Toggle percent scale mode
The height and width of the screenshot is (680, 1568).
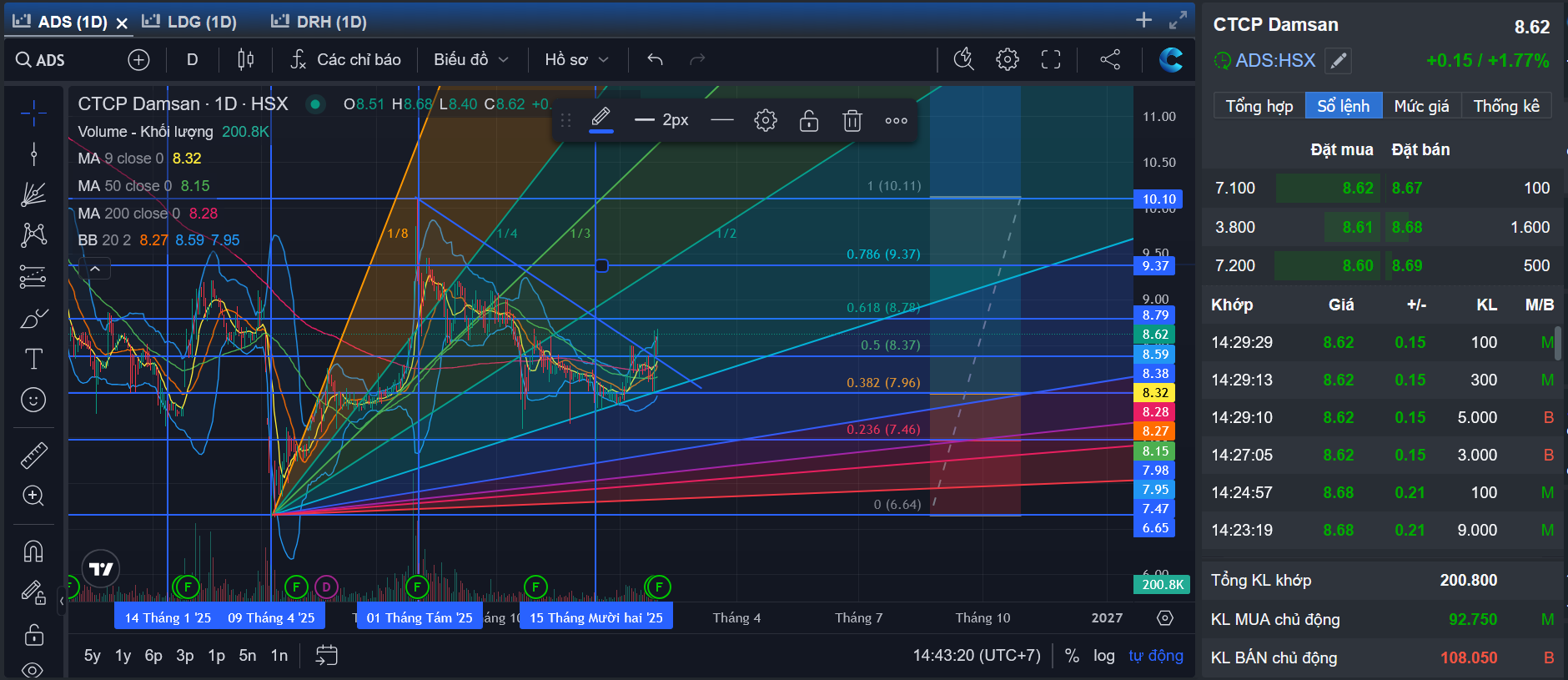[1072, 655]
